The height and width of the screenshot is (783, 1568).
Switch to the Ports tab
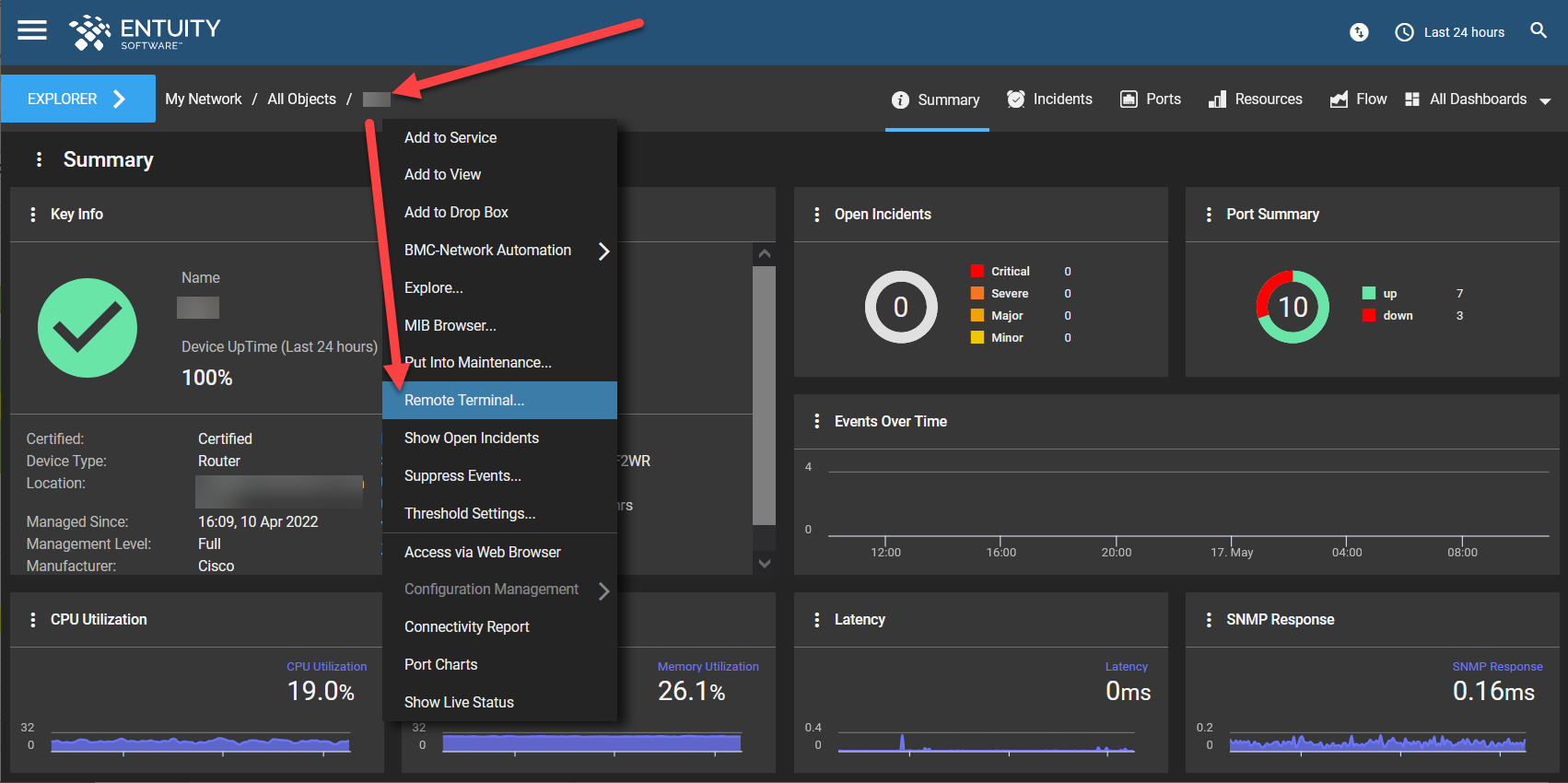[1150, 99]
